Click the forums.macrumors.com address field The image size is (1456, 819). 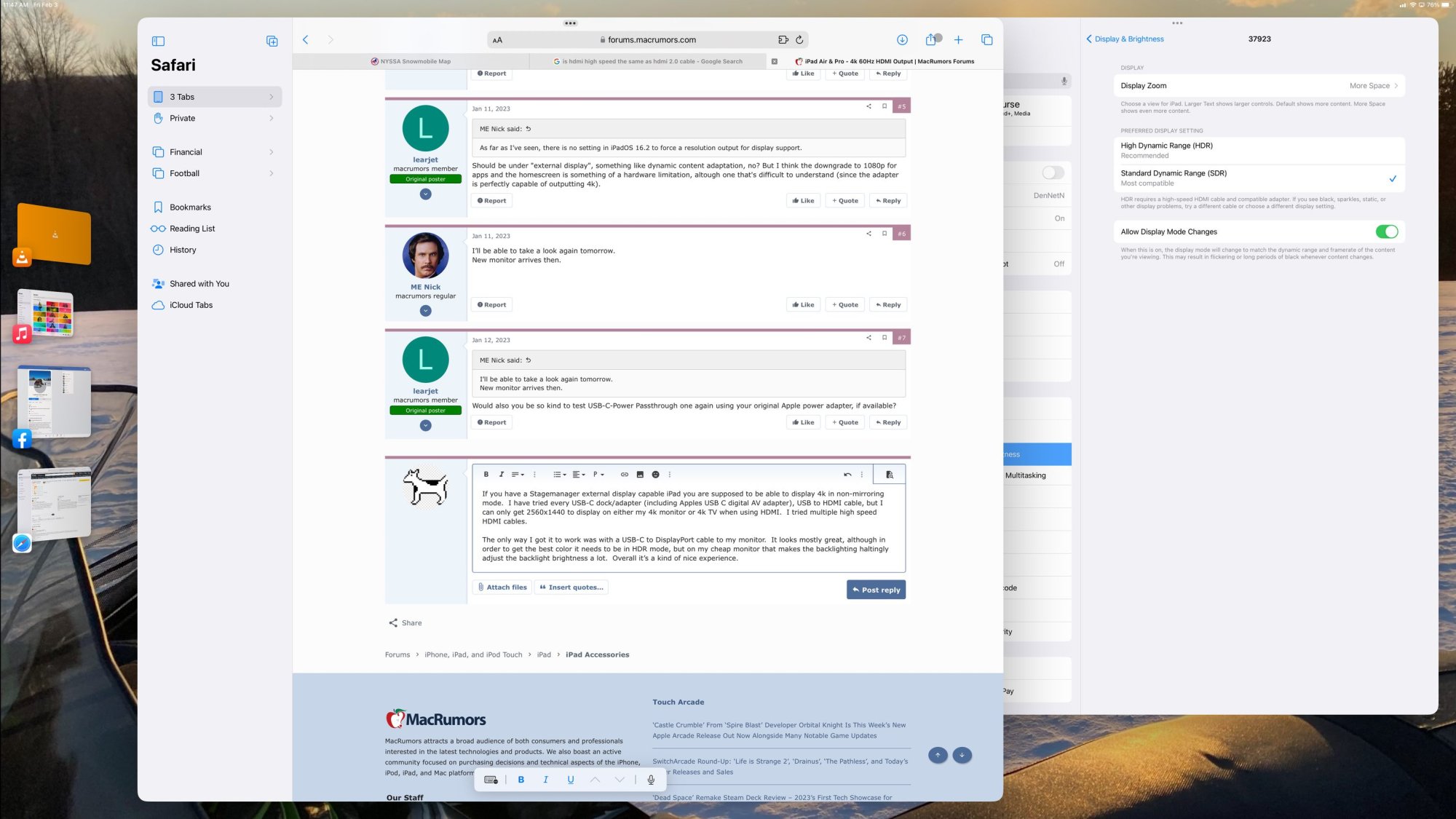[x=648, y=40]
